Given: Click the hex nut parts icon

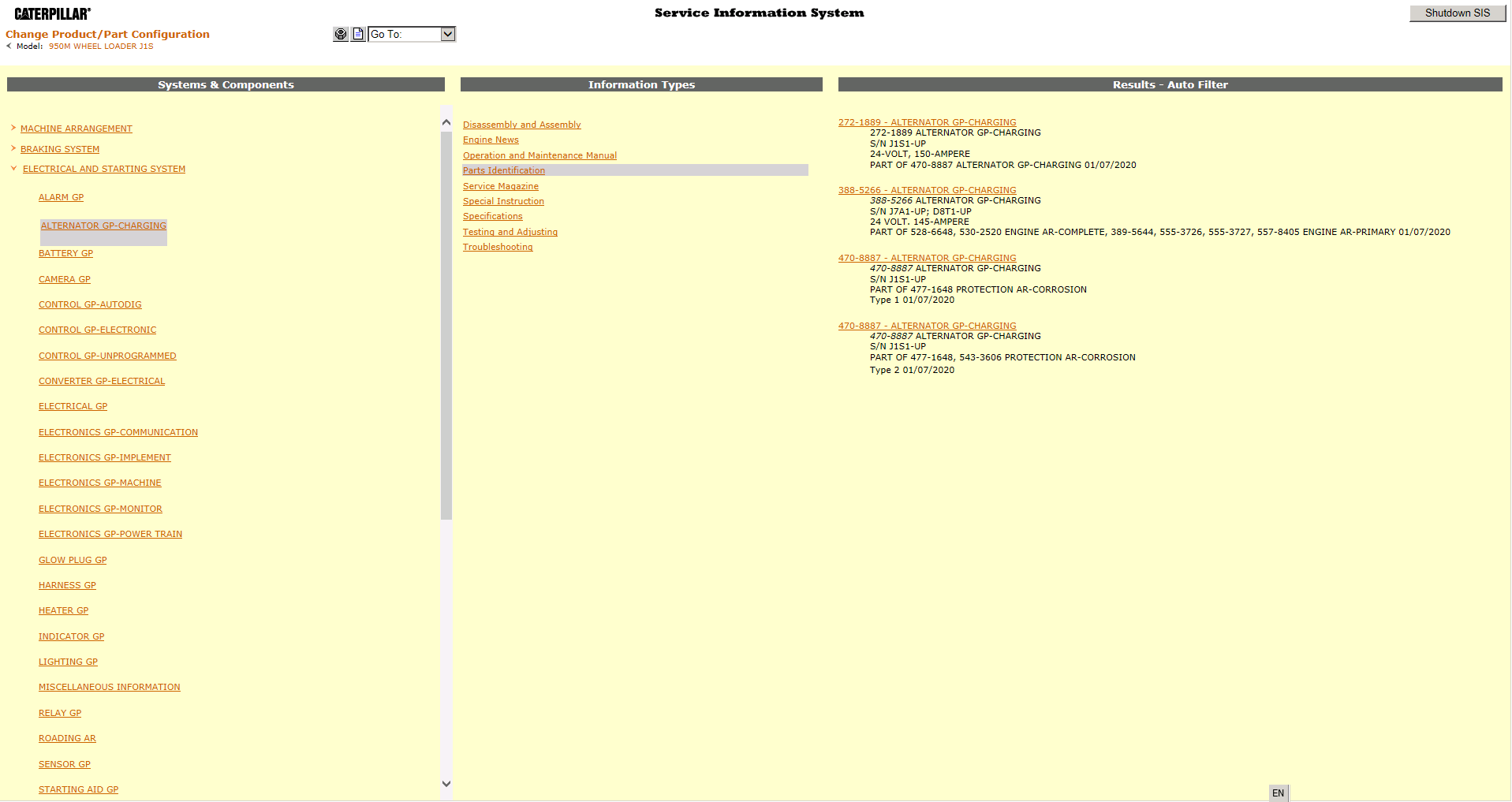Looking at the screenshot, I should click(341, 34).
